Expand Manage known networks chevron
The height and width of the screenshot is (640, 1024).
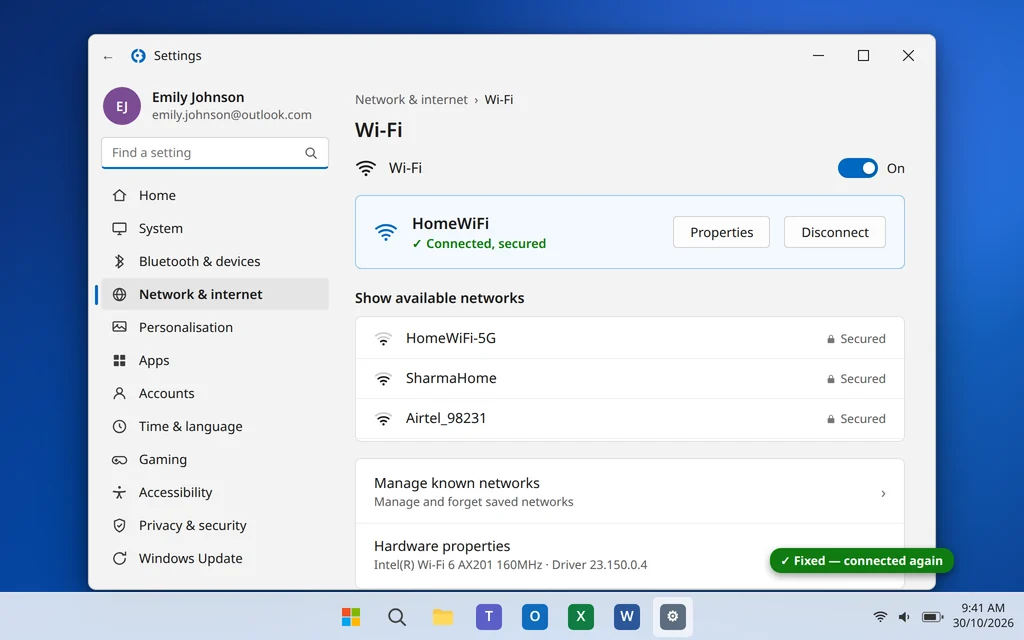click(883, 494)
